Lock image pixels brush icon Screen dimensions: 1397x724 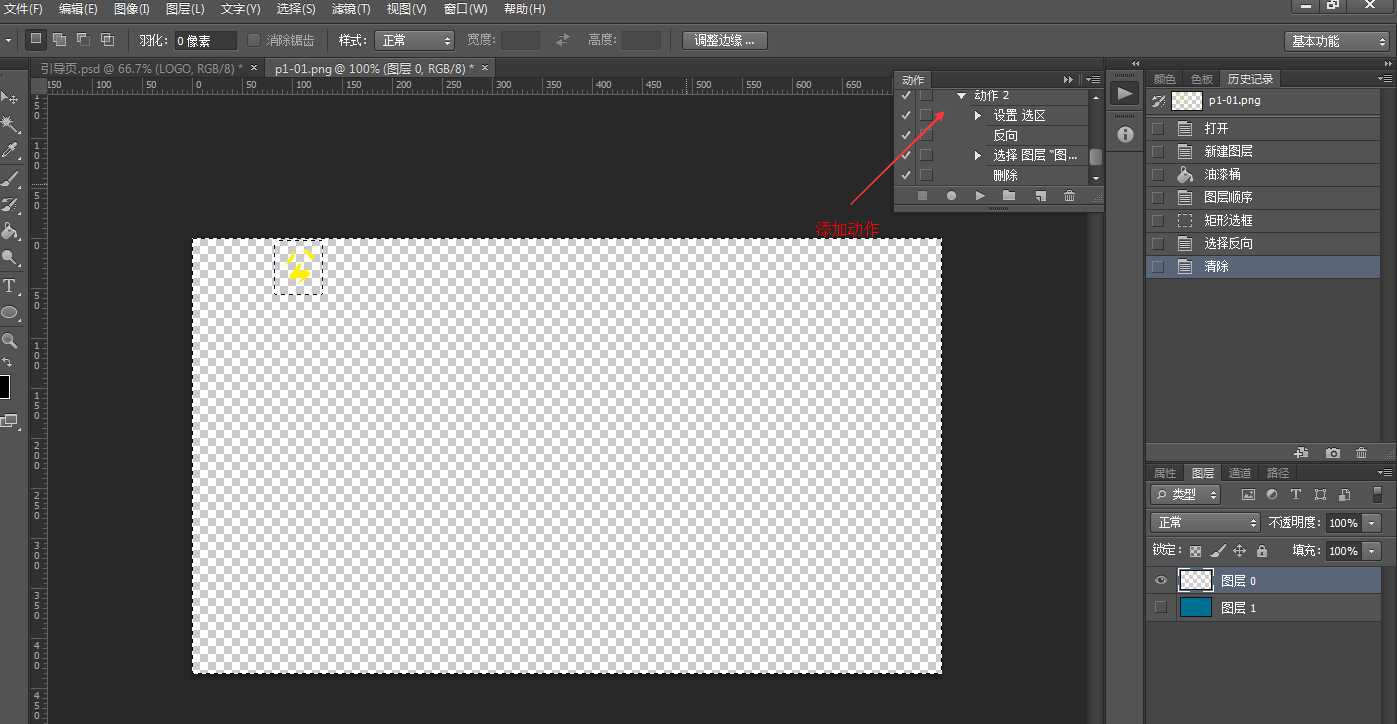(1218, 551)
